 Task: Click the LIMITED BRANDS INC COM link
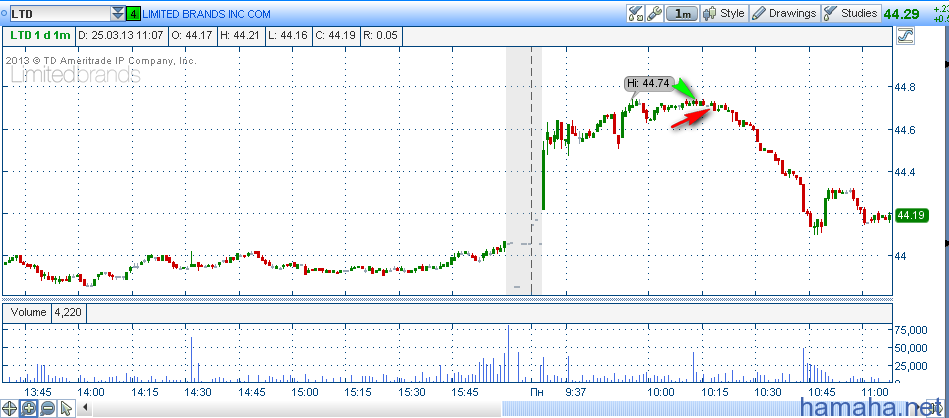[x=206, y=14]
